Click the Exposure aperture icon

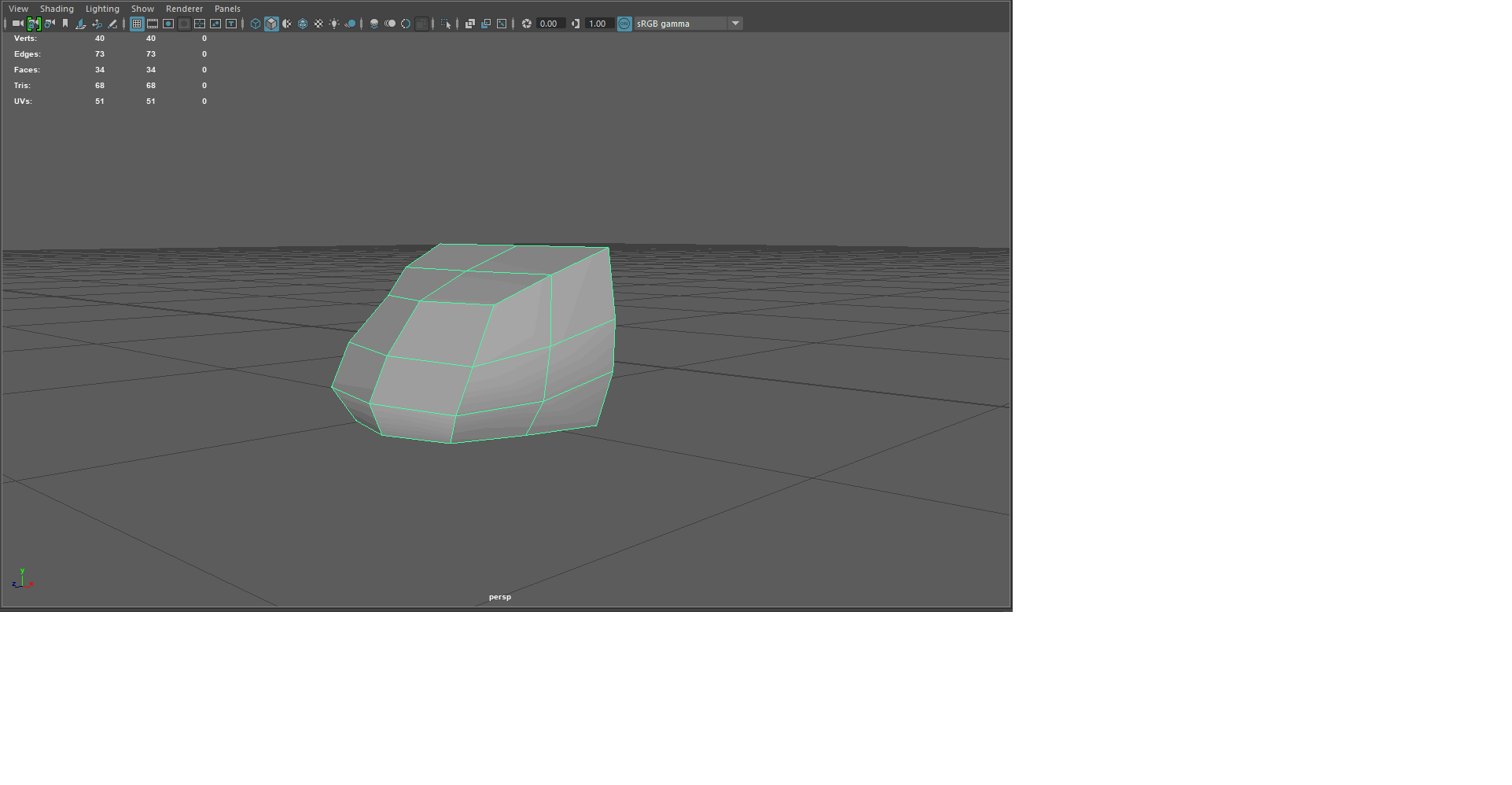tap(527, 24)
